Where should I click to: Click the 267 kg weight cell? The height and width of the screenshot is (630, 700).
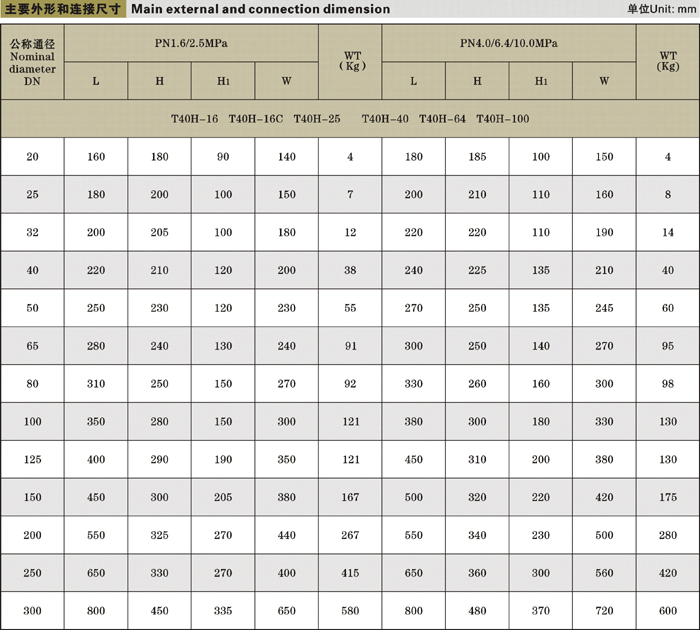(x=350, y=535)
